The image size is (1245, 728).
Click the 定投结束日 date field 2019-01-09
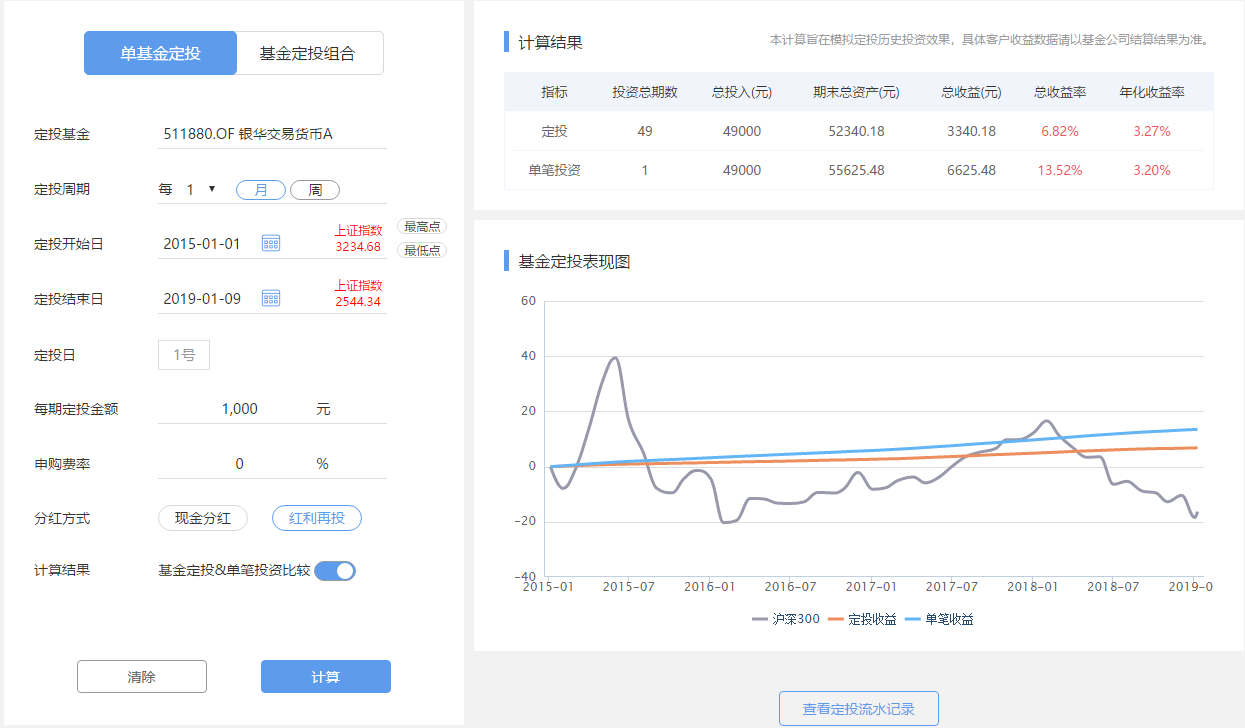pyautogui.click(x=202, y=298)
